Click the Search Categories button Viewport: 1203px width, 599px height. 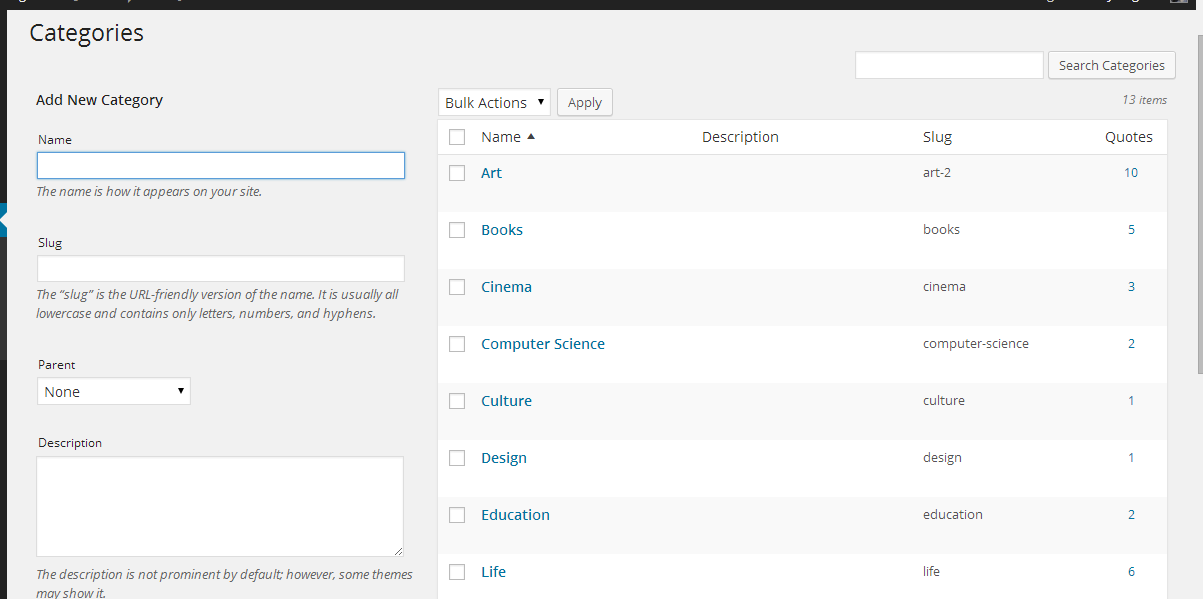tap(1111, 65)
